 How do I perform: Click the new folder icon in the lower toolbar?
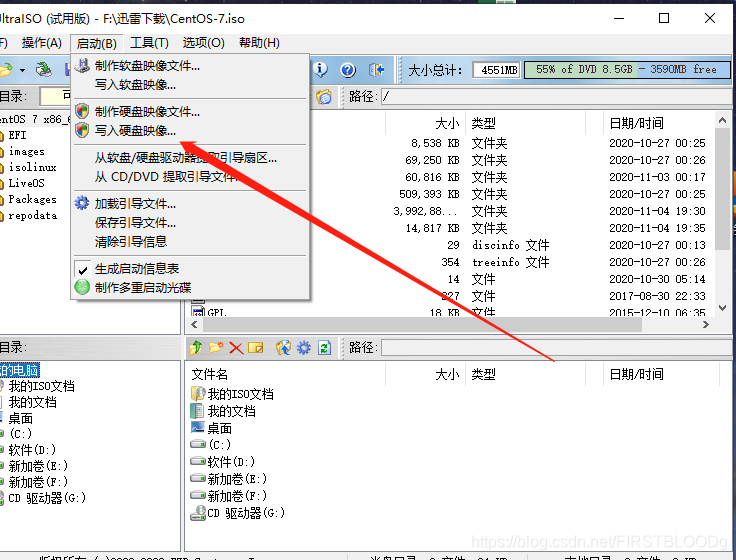tap(216, 348)
